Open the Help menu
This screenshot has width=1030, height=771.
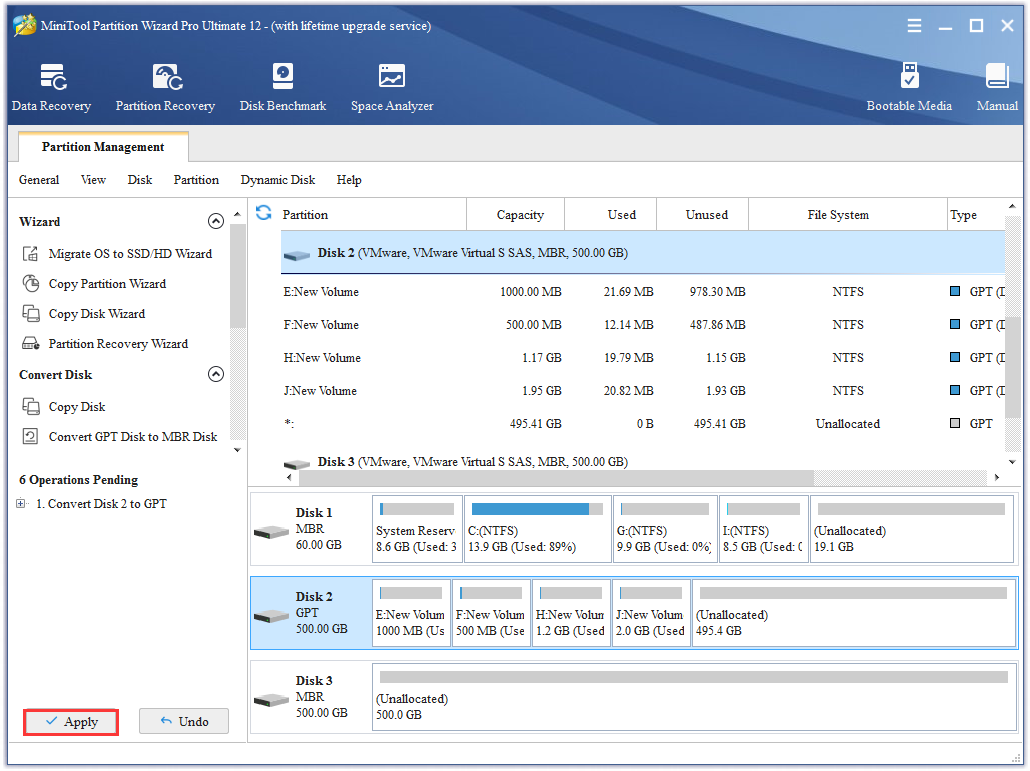349,180
